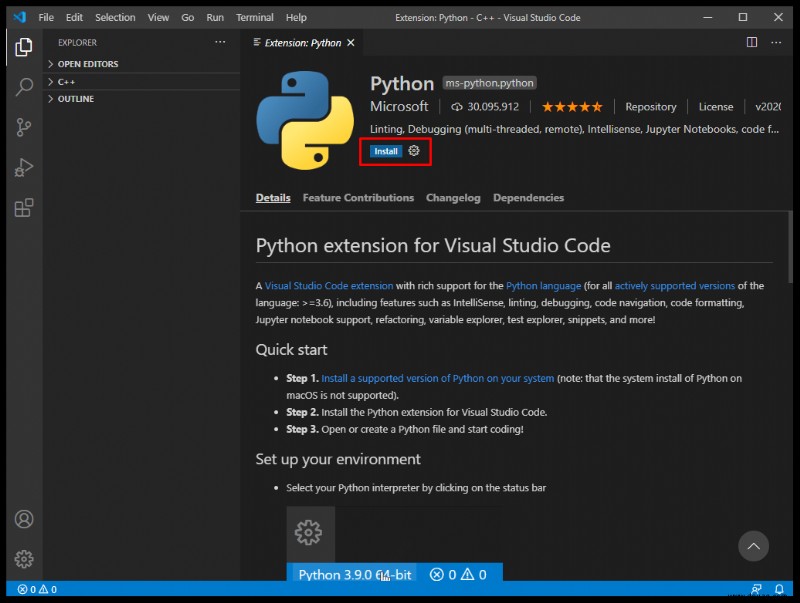Click the ms-python.python identifier badge
Screen dimensions: 800x603
489,83
